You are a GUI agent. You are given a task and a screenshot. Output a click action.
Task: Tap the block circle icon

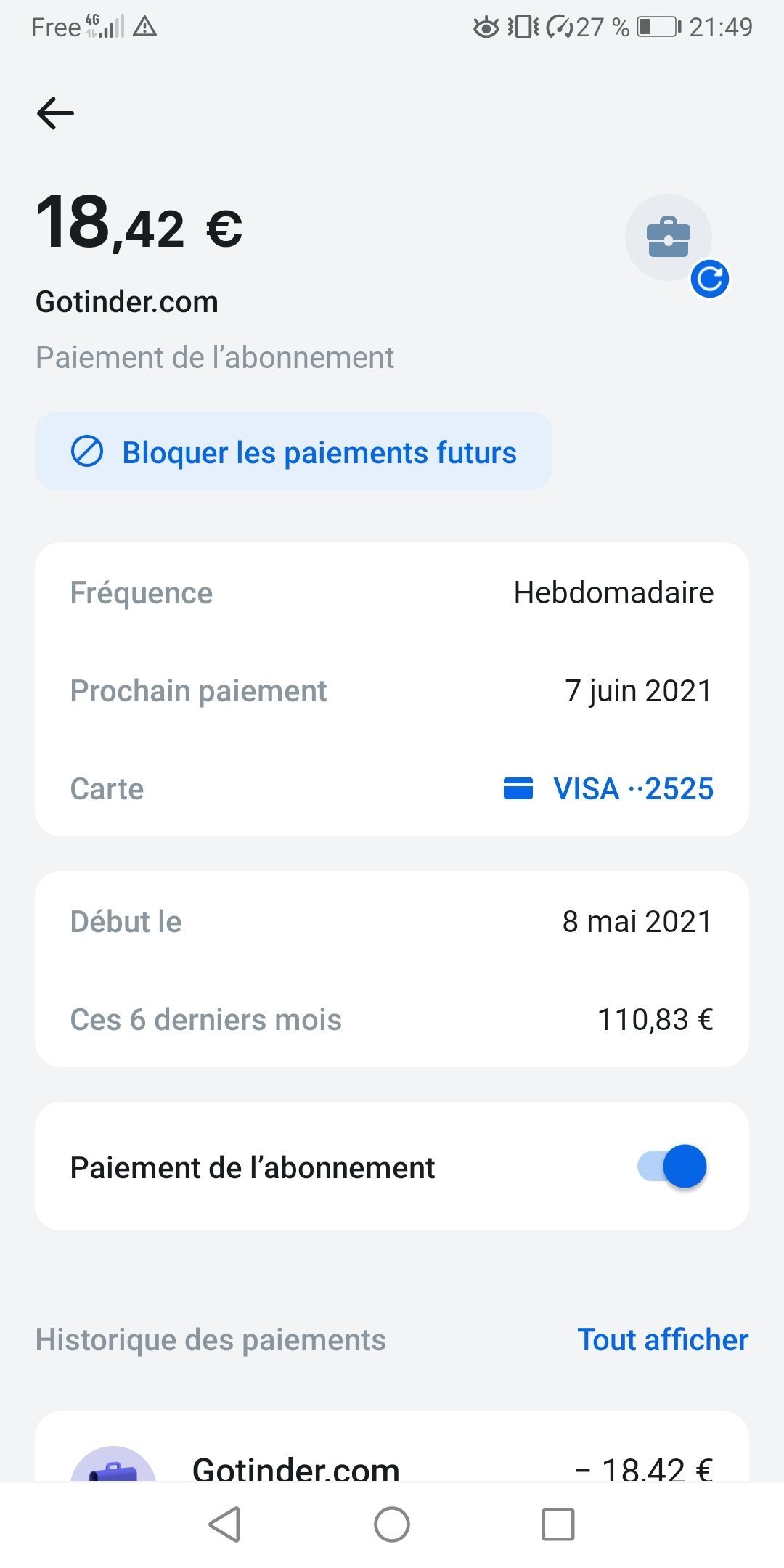pos(87,452)
